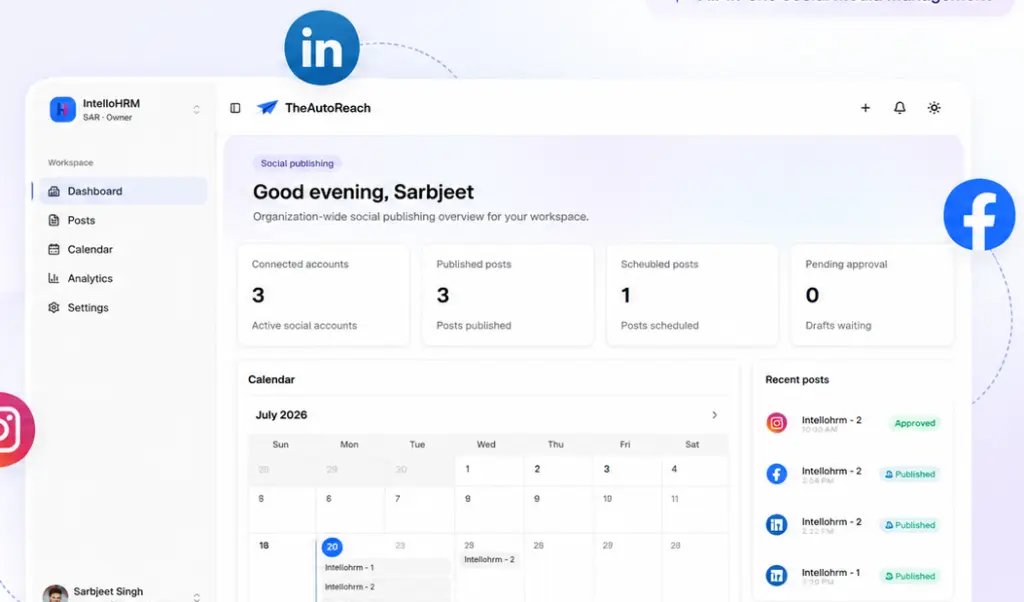Click 'Good evening, Sarbjeet' heading

363,192
